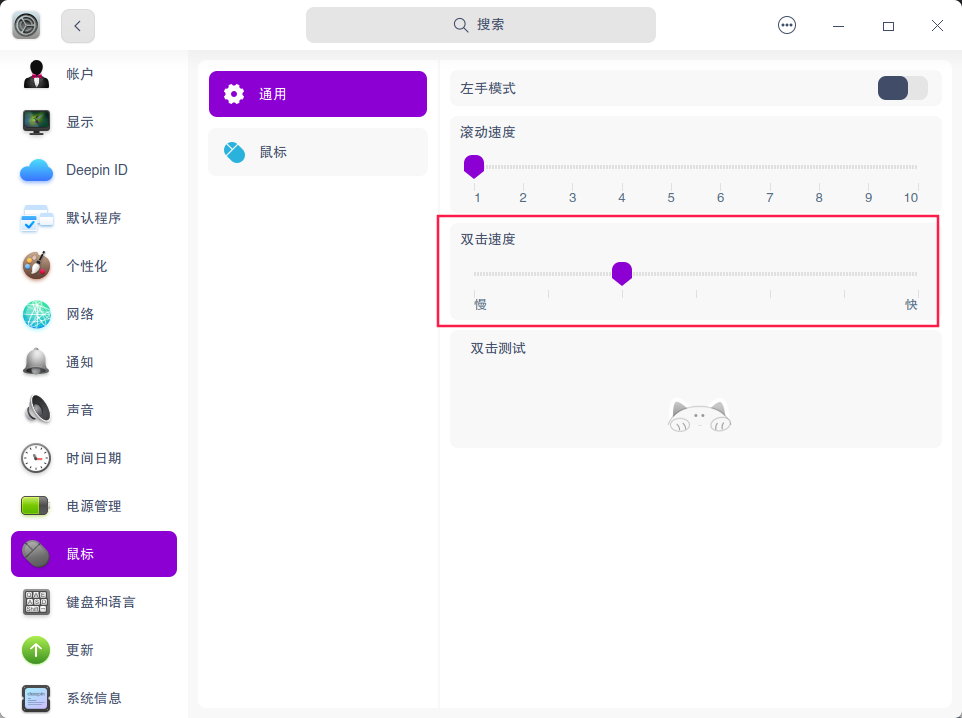This screenshot has height=718, width=962.
Task: Open the 个性化 (Personalization) palette icon
Action: pos(37,266)
